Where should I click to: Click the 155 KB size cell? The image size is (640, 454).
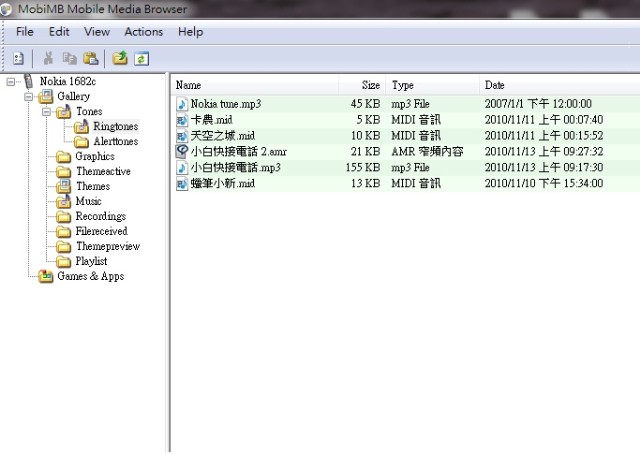click(363, 167)
